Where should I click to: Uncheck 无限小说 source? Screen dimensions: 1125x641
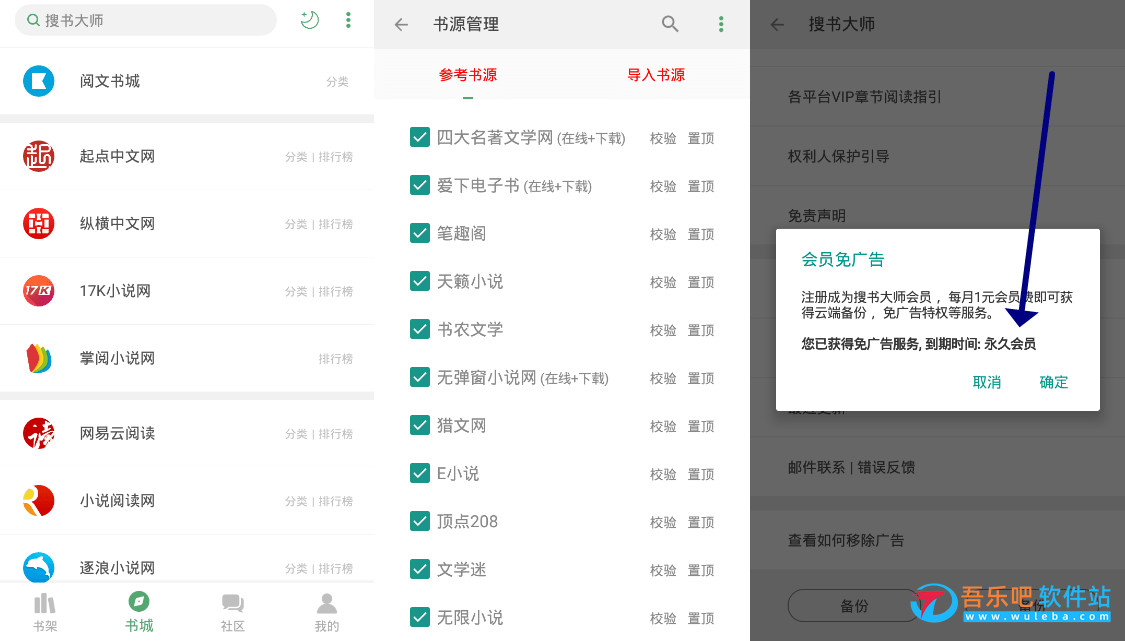pos(420,617)
